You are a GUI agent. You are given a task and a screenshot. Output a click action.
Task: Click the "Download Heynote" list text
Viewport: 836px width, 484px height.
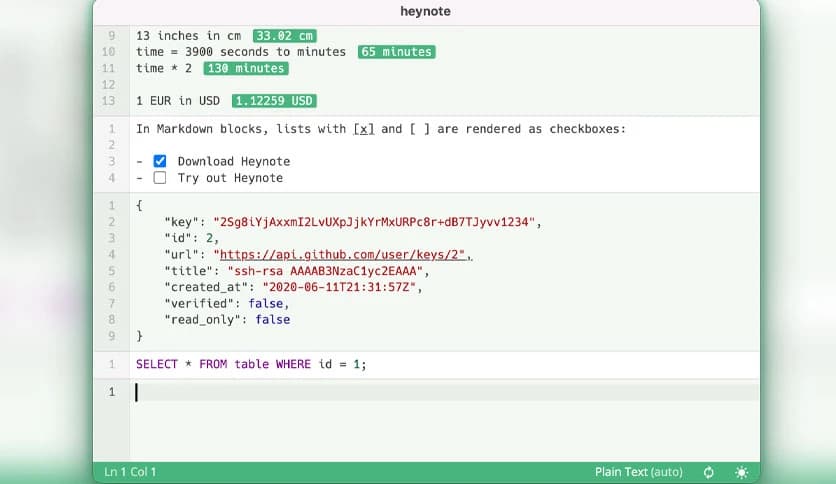point(234,162)
